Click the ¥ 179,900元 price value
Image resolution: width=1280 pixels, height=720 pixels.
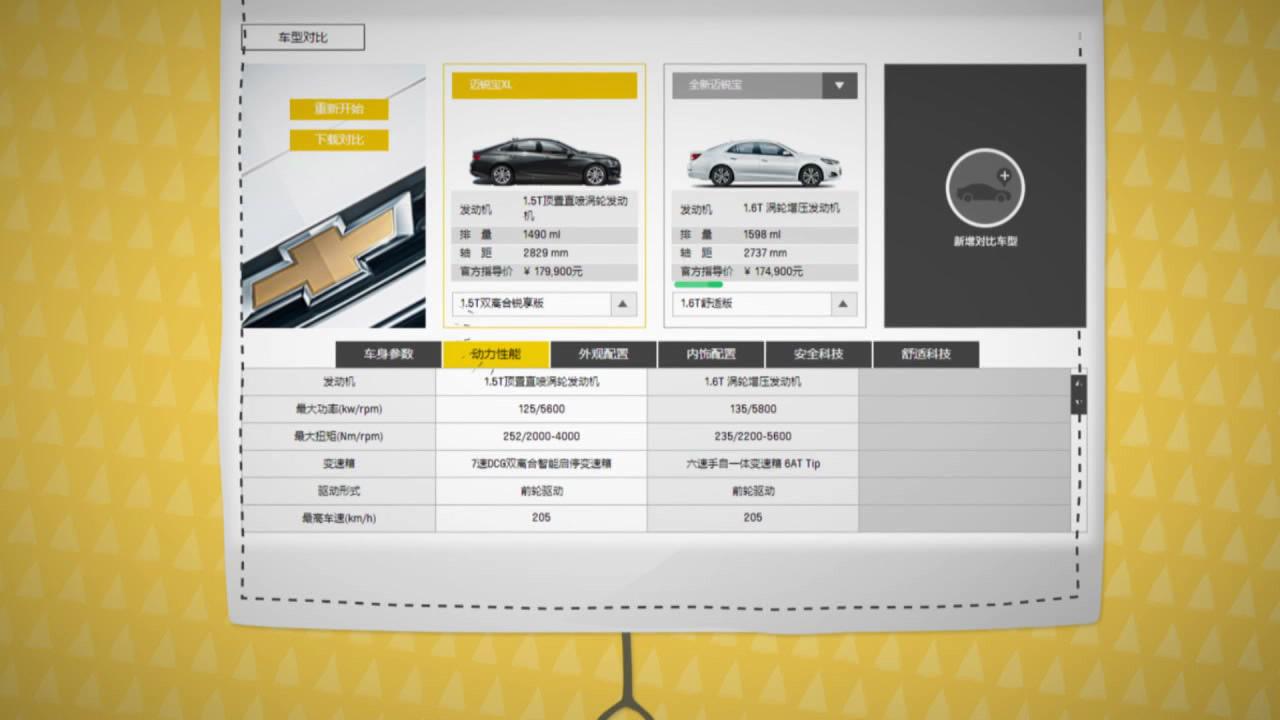552,272
